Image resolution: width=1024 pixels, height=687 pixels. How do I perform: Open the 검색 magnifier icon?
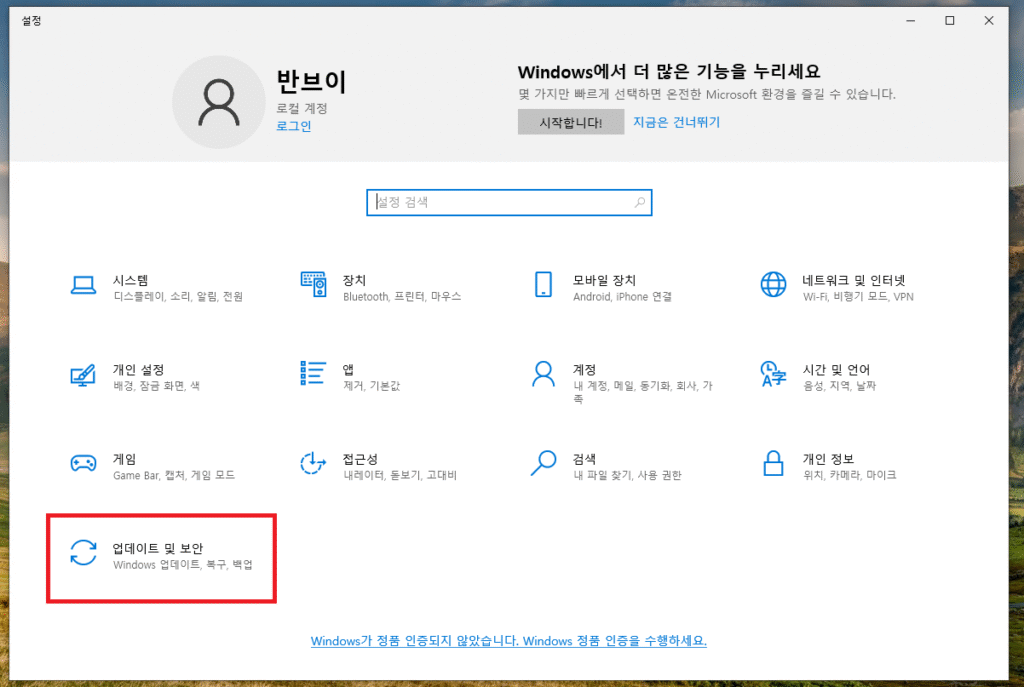(543, 463)
